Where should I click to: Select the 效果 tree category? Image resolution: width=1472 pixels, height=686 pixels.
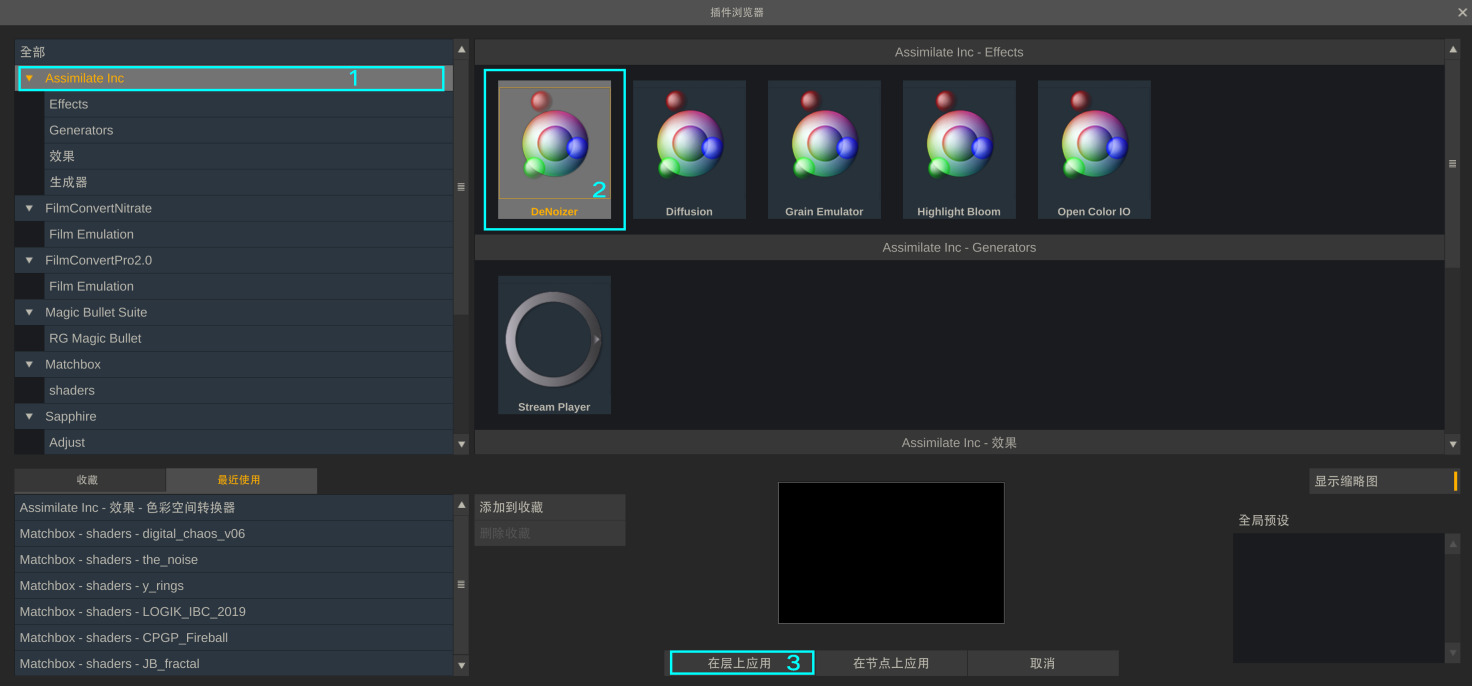(248, 156)
